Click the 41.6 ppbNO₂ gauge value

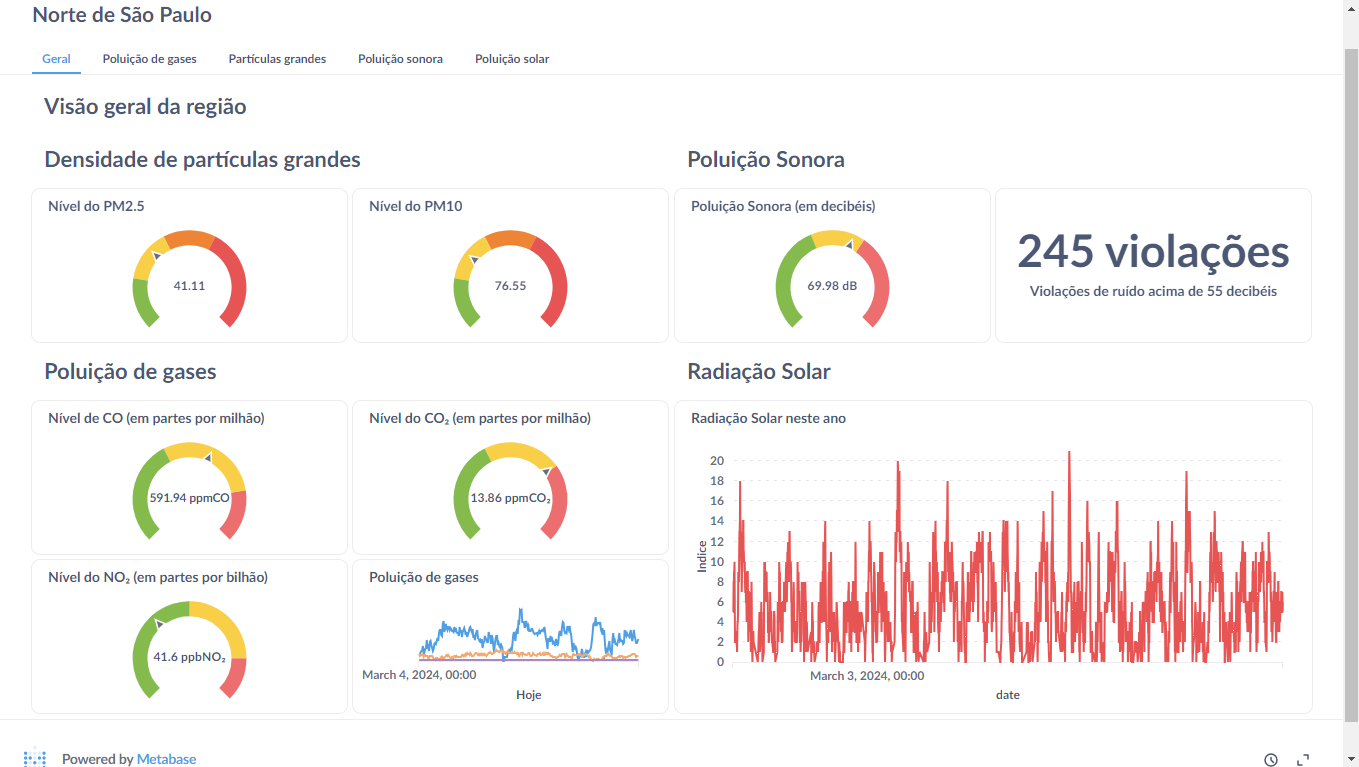pyautogui.click(x=189, y=657)
